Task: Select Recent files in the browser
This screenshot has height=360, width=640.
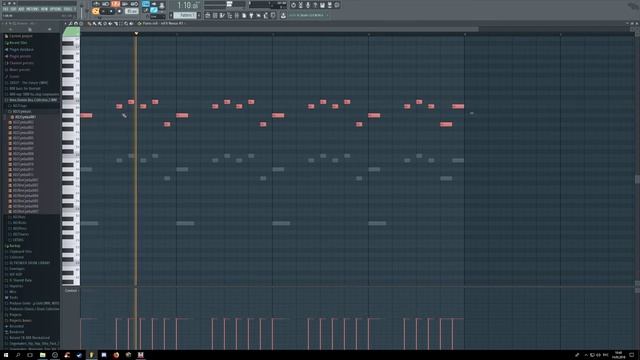Action: [18, 43]
